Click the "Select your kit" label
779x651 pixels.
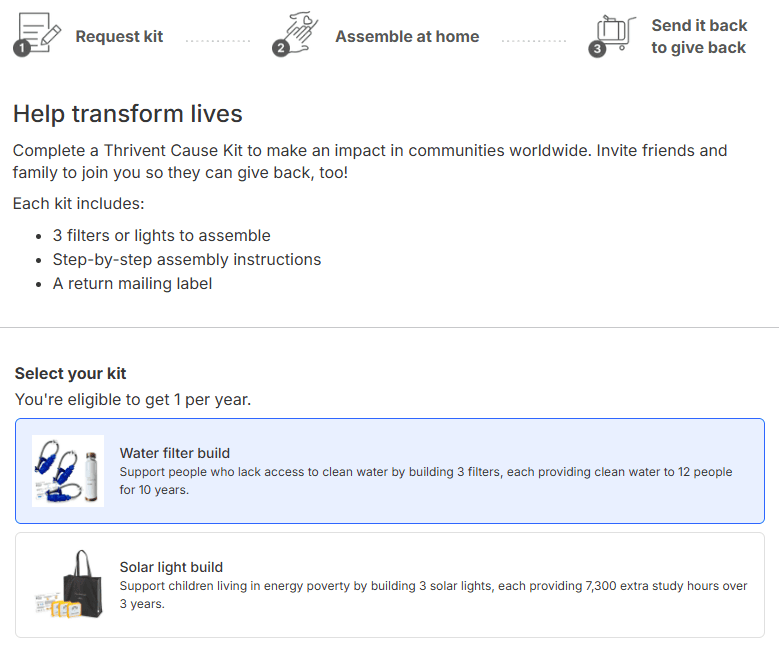pyautogui.click(x=71, y=374)
